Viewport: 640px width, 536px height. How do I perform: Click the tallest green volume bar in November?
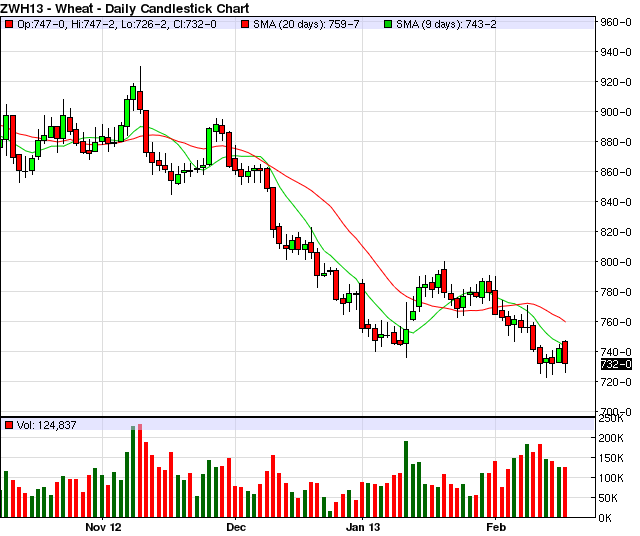(x=133, y=472)
